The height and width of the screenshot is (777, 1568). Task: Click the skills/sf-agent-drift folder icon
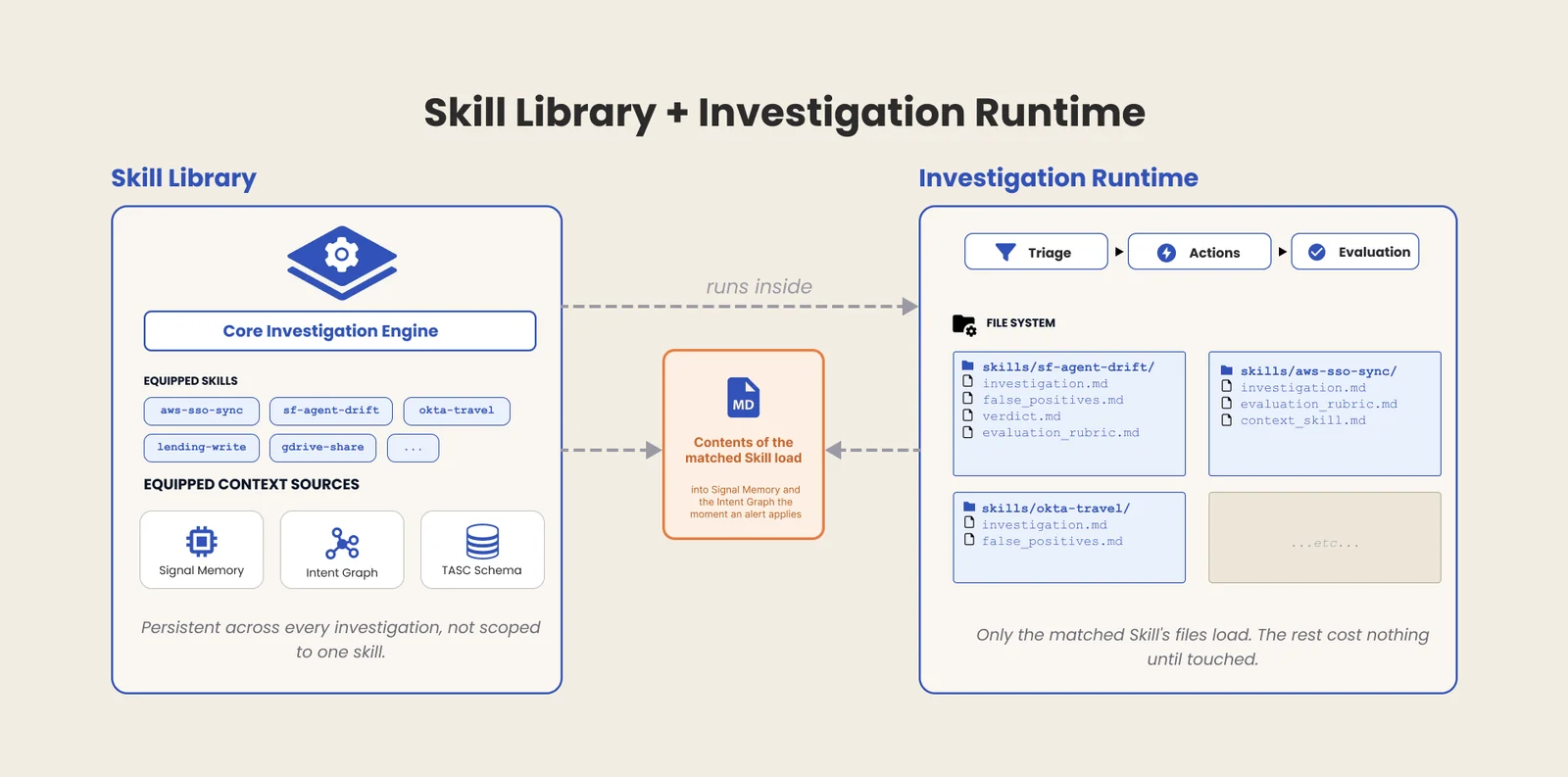[968, 365]
